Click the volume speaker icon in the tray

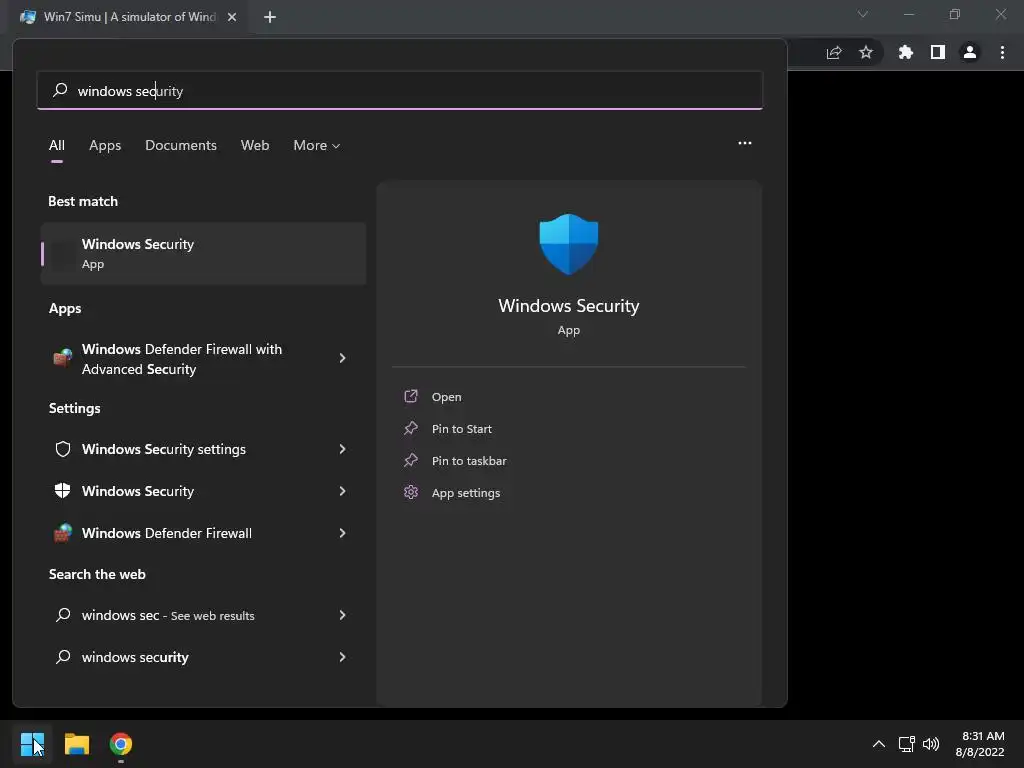point(931,744)
